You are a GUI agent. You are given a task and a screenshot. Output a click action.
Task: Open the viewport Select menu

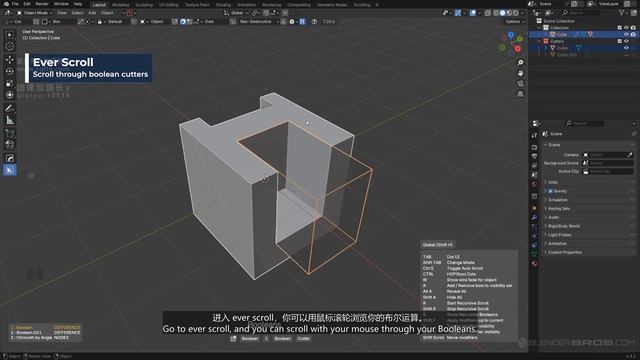coord(77,13)
